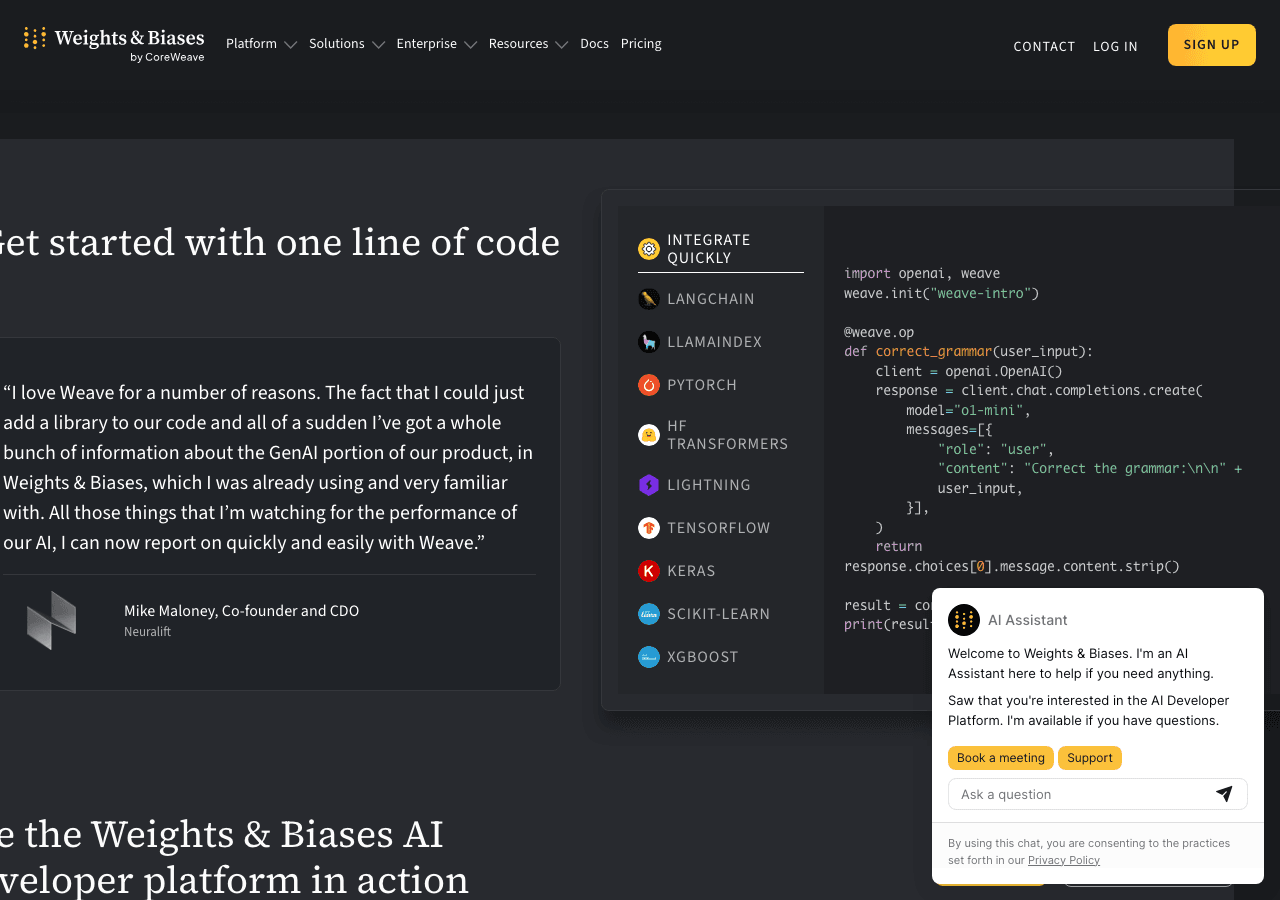Click the Support chat button

(1090, 758)
